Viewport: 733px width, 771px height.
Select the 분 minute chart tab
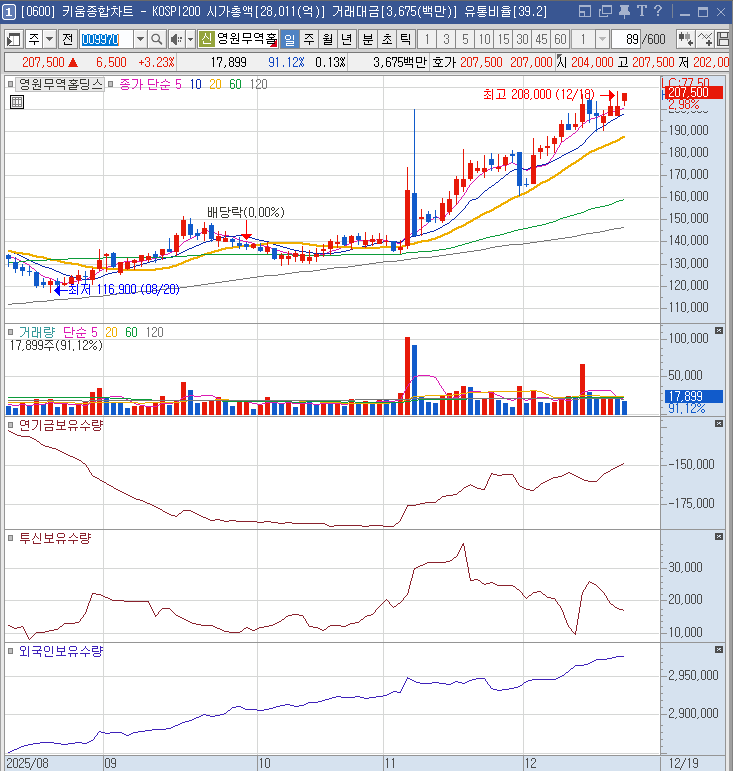pyautogui.click(x=367, y=39)
